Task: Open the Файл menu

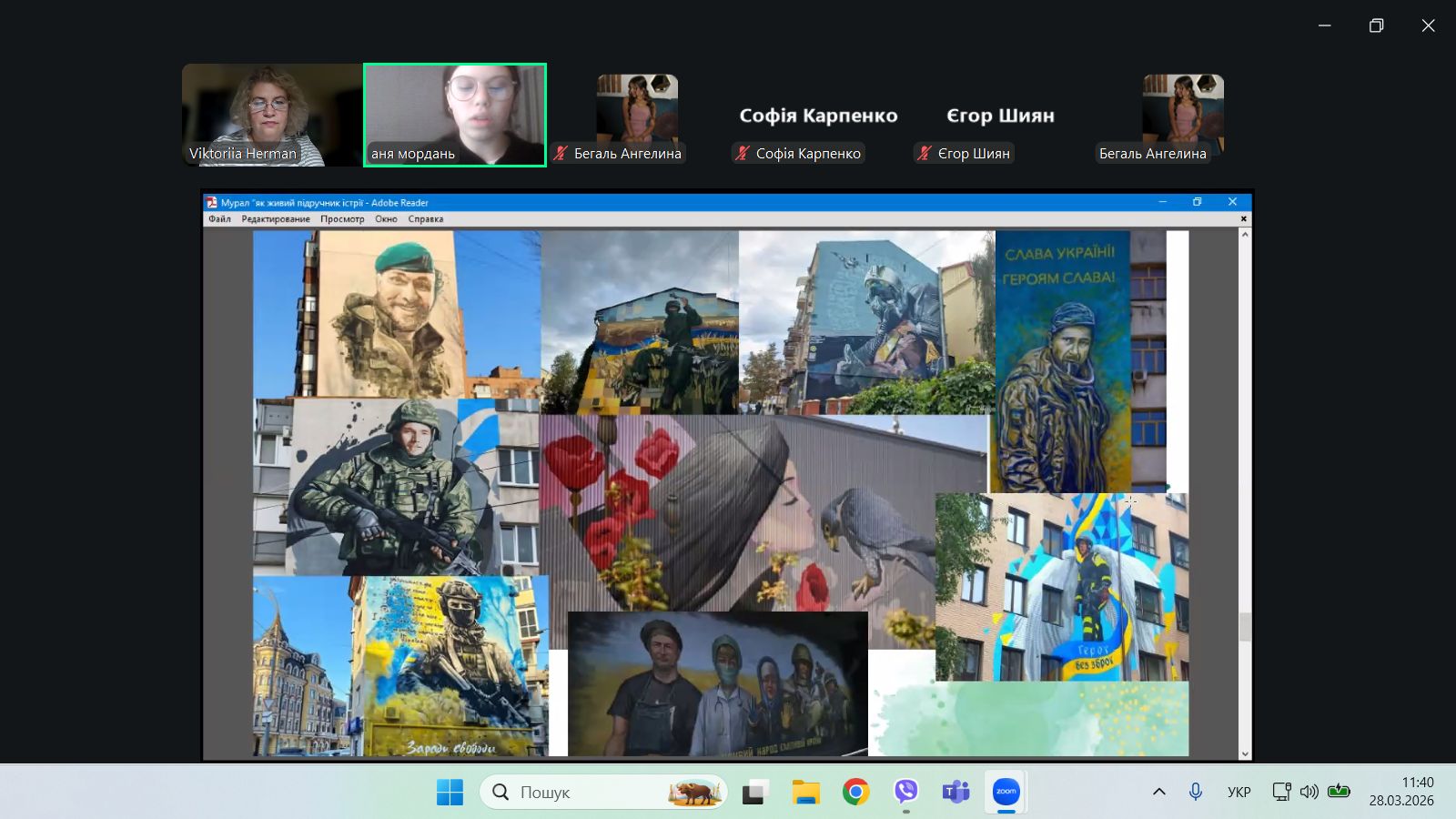Action: pos(219,219)
